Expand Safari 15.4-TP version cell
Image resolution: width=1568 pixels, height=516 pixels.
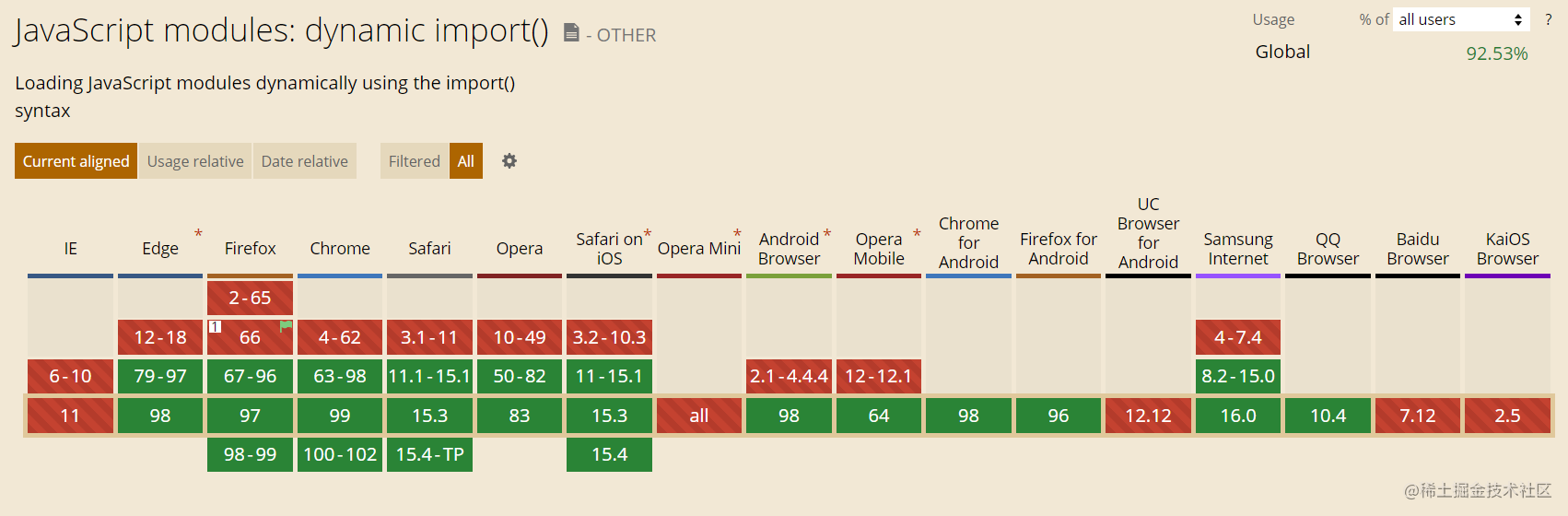(x=429, y=454)
